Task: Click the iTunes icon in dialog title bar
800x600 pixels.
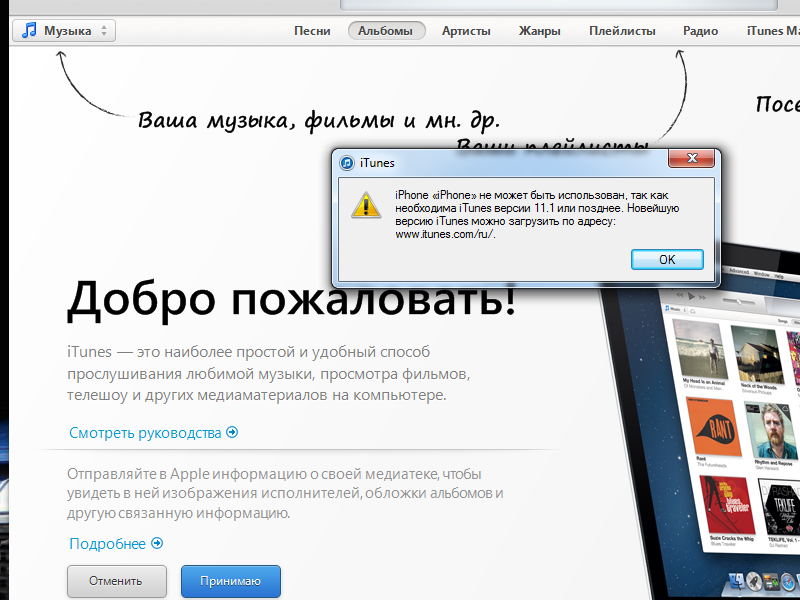Action: tap(347, 163)
